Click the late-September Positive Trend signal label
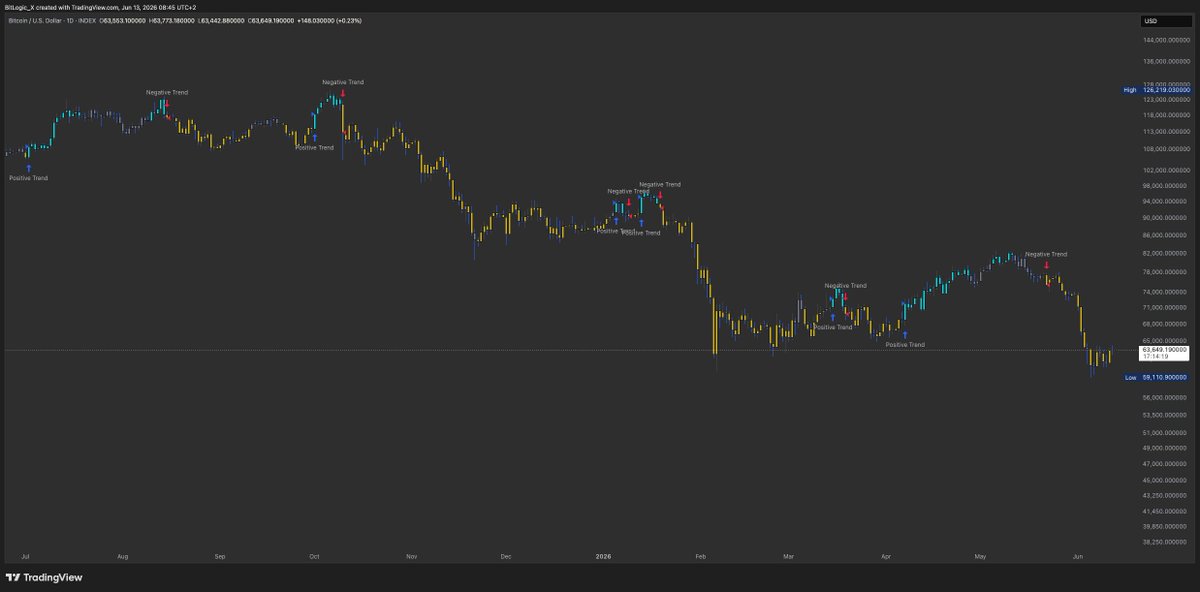Screen dimensions: 1200x592 (314, 147)
